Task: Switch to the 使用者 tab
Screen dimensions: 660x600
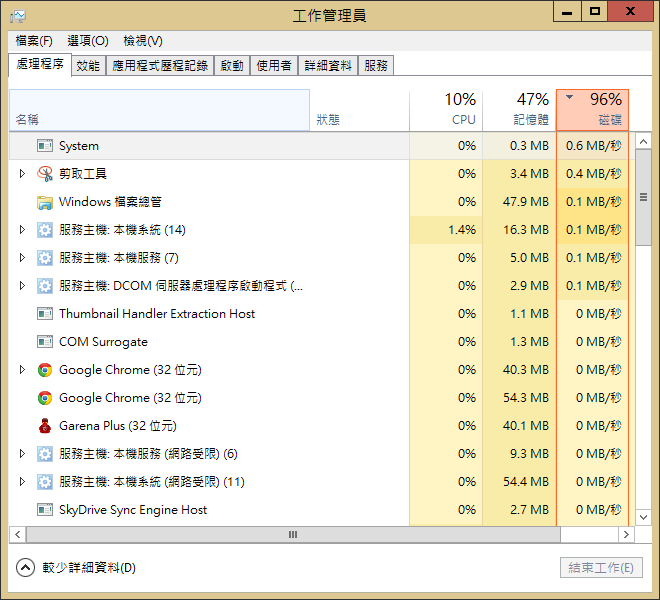Action: [x=274, y=66]
